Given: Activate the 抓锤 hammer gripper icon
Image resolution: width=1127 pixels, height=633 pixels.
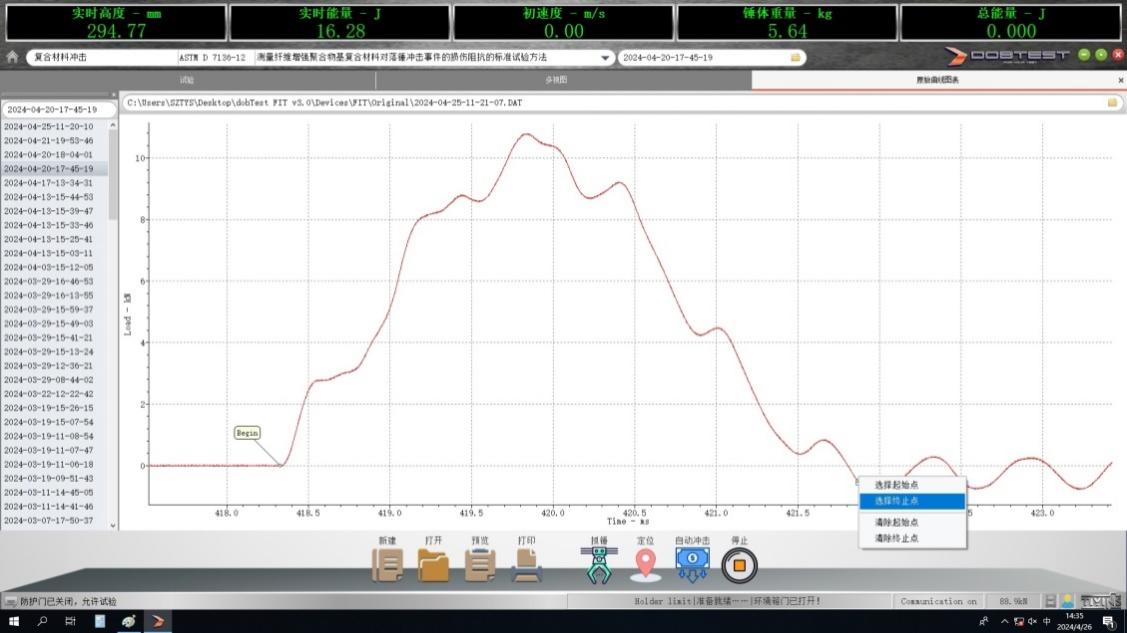Looking at the screenshot, I should pyautogui.click(x=599, y=565).
